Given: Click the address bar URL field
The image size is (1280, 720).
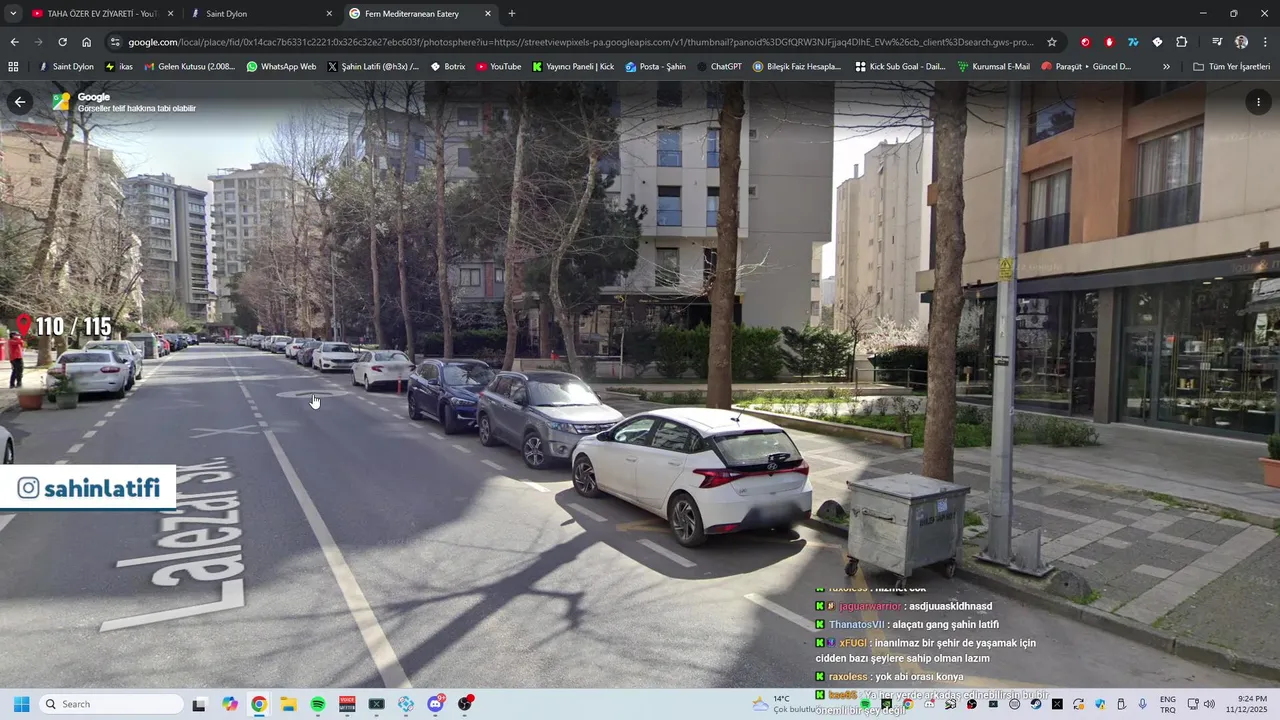Looking at the screenshot, I should [580, 42].
